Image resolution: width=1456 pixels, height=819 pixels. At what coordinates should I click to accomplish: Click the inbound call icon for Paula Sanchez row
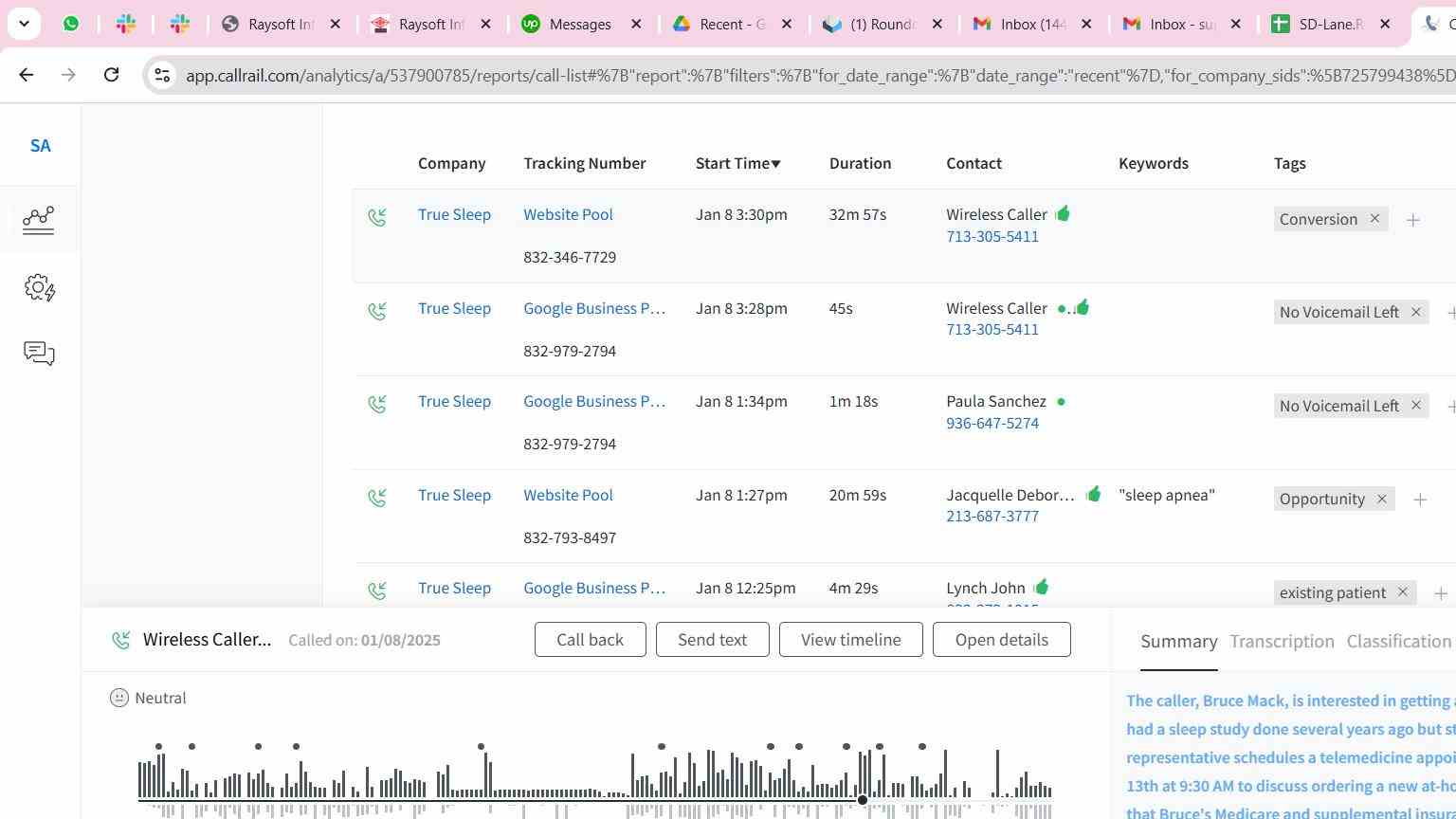tap(377, 405)
